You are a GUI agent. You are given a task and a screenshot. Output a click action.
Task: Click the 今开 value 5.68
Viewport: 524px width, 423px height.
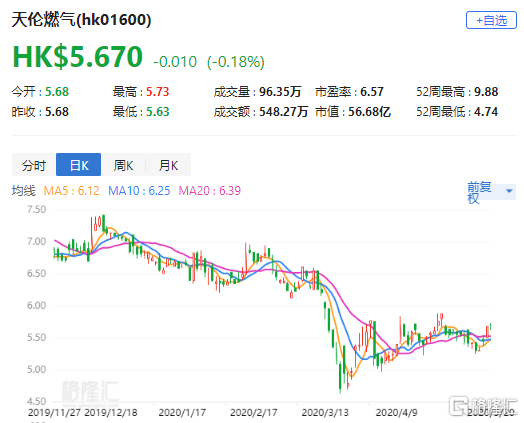pyautogui.click(x=57, y=92)
